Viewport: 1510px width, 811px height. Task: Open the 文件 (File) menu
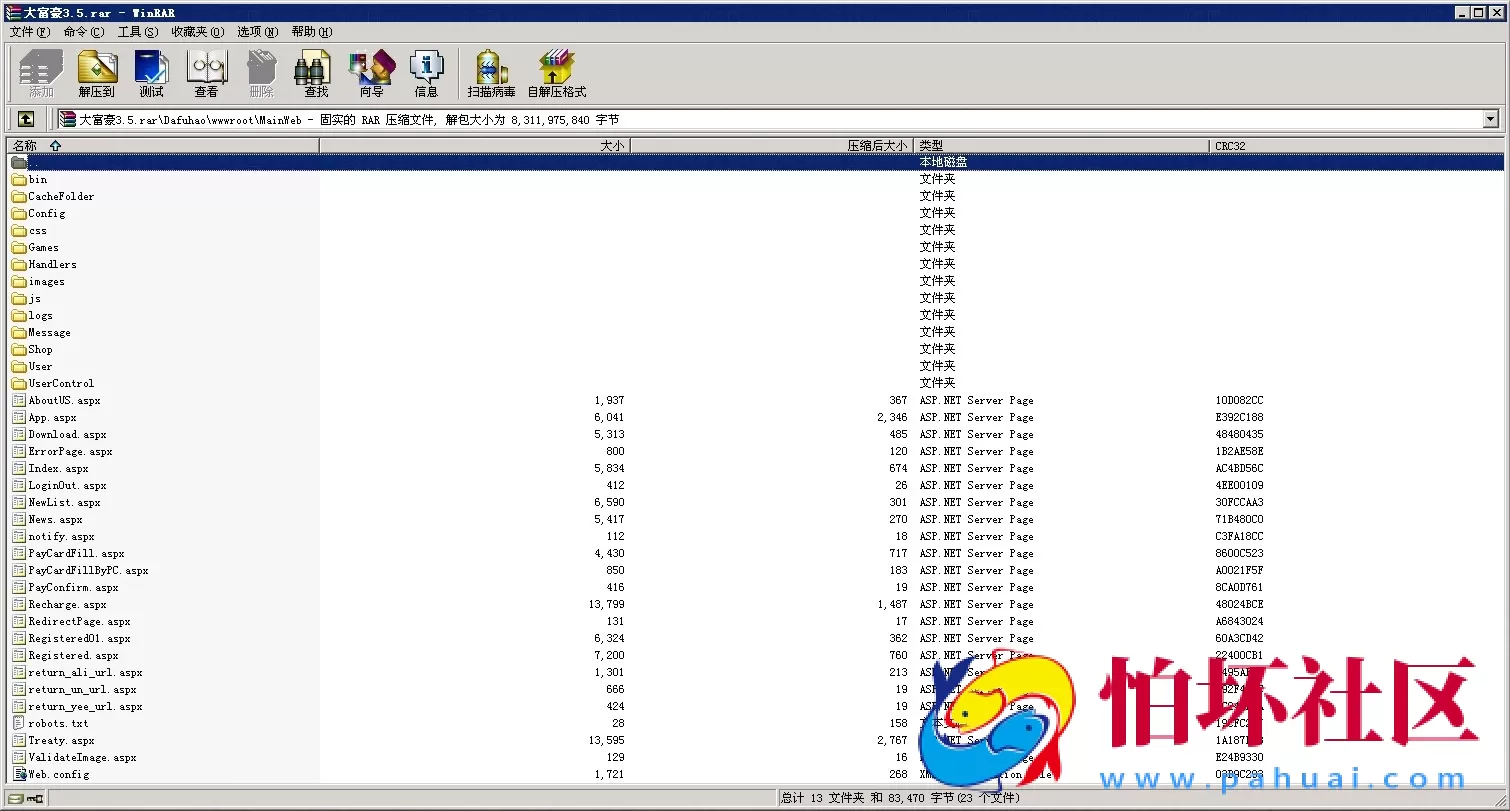pyautogui.click(x=29, y=32)
